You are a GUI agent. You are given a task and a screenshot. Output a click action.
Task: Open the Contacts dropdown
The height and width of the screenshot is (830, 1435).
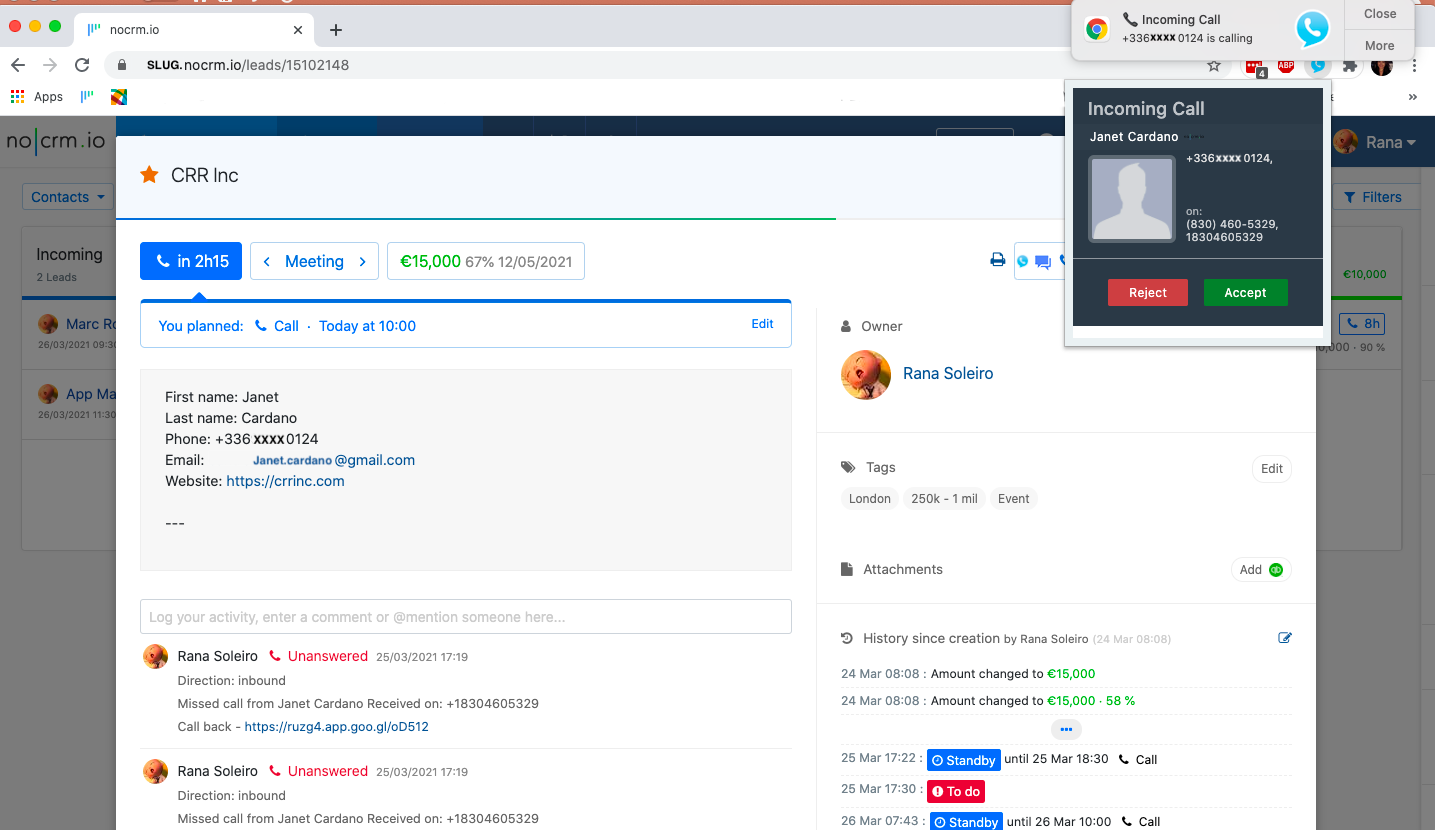click(66, 197)
